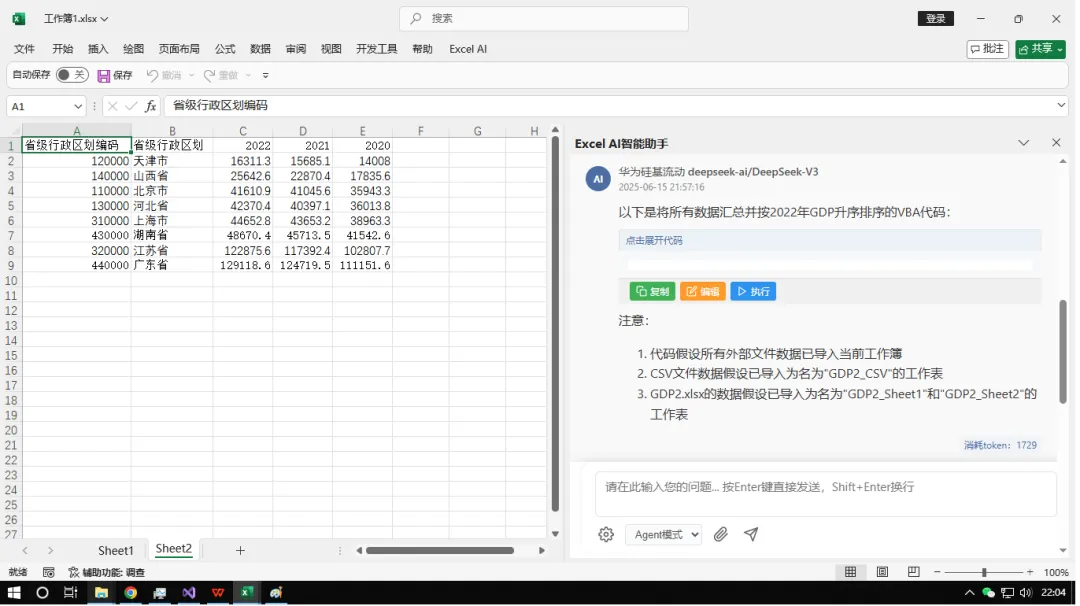Viewport: 1080px width, 606px height.
Task: Click the question input field in AI panel
Action: click(825, 494)
